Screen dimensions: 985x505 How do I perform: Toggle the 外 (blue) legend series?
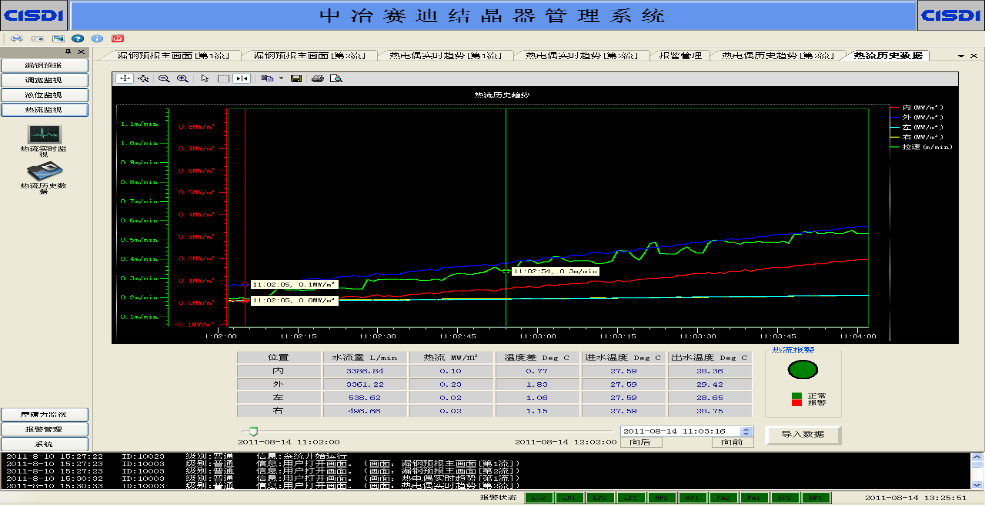(x=917, y=117)
